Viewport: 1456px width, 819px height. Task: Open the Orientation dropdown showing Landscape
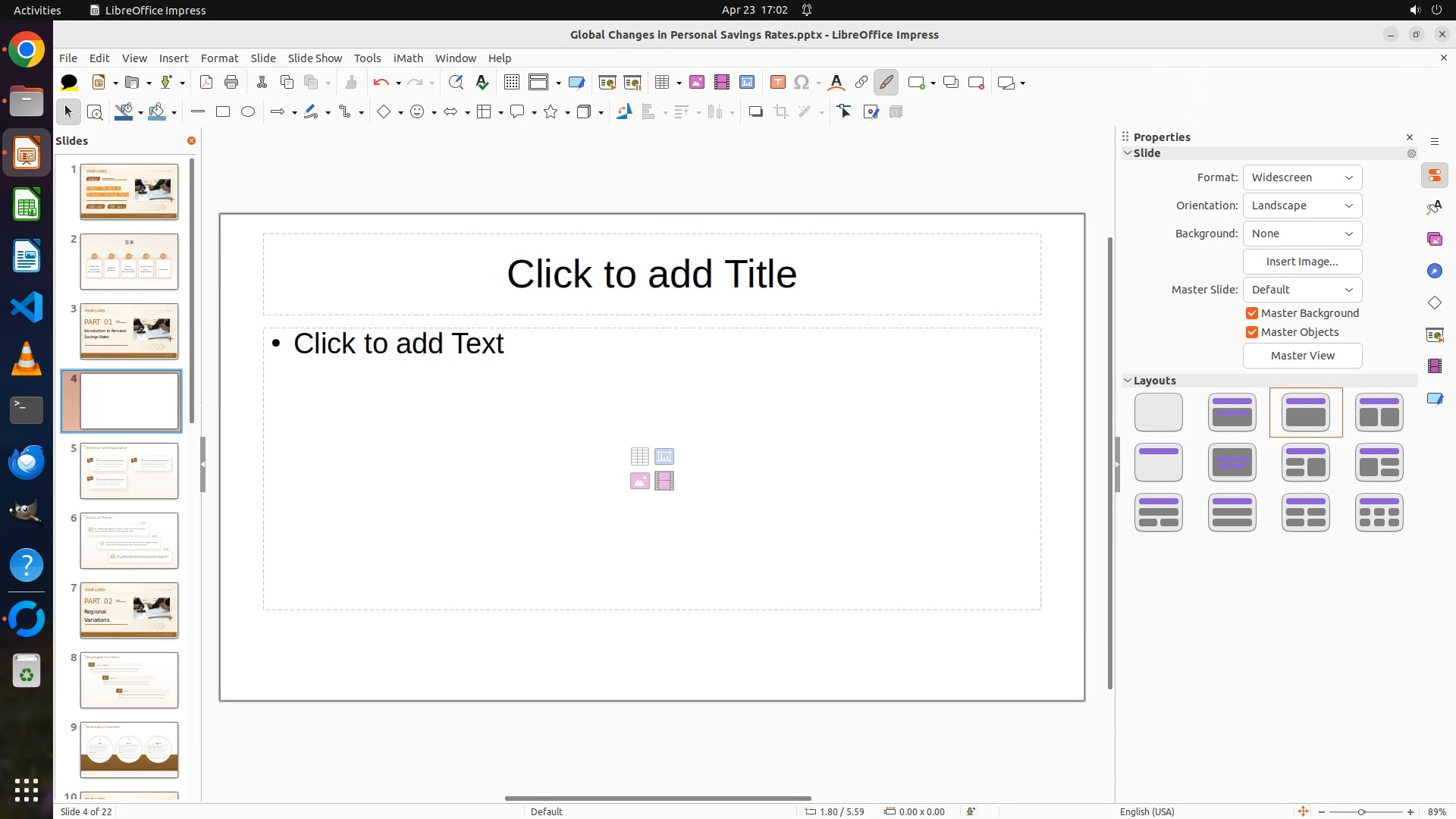click(x=1302, y=206)
